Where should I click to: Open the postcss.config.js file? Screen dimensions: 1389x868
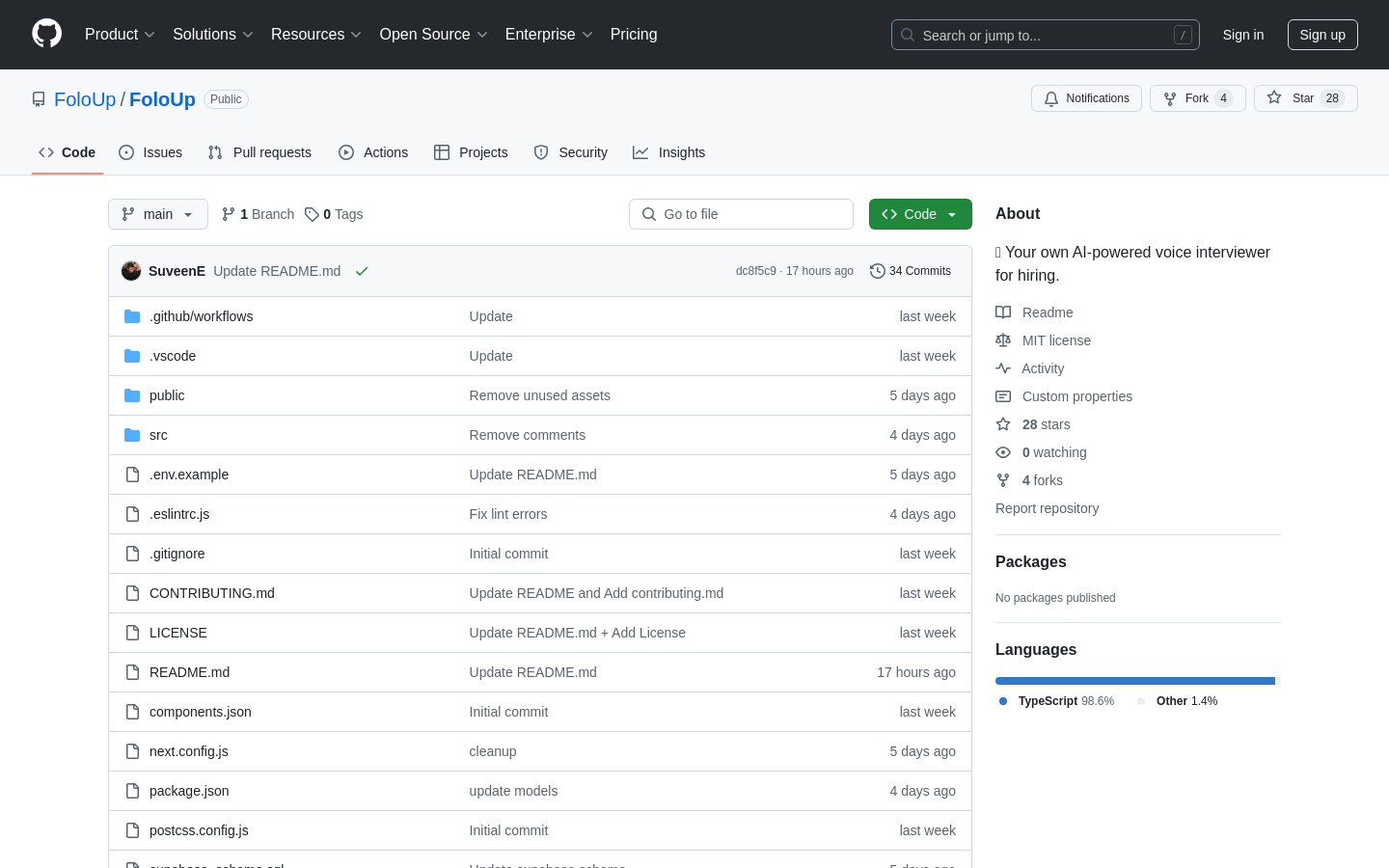pos(199,830)
